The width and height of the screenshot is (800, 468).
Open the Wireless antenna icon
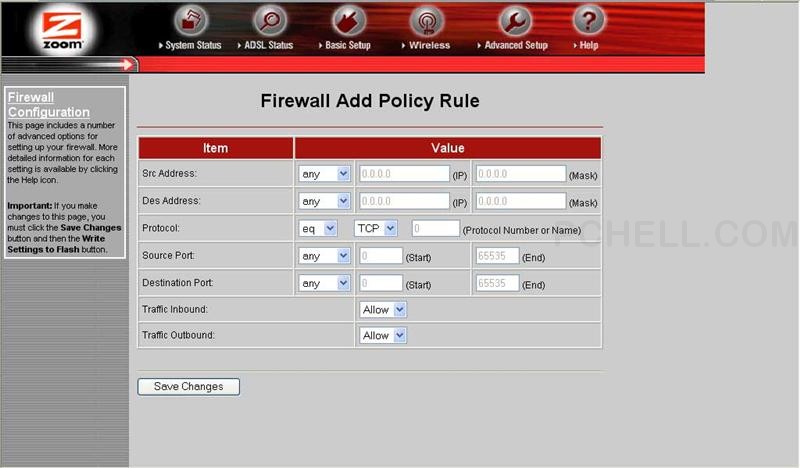pyautogui.click(x=428, y=20)
